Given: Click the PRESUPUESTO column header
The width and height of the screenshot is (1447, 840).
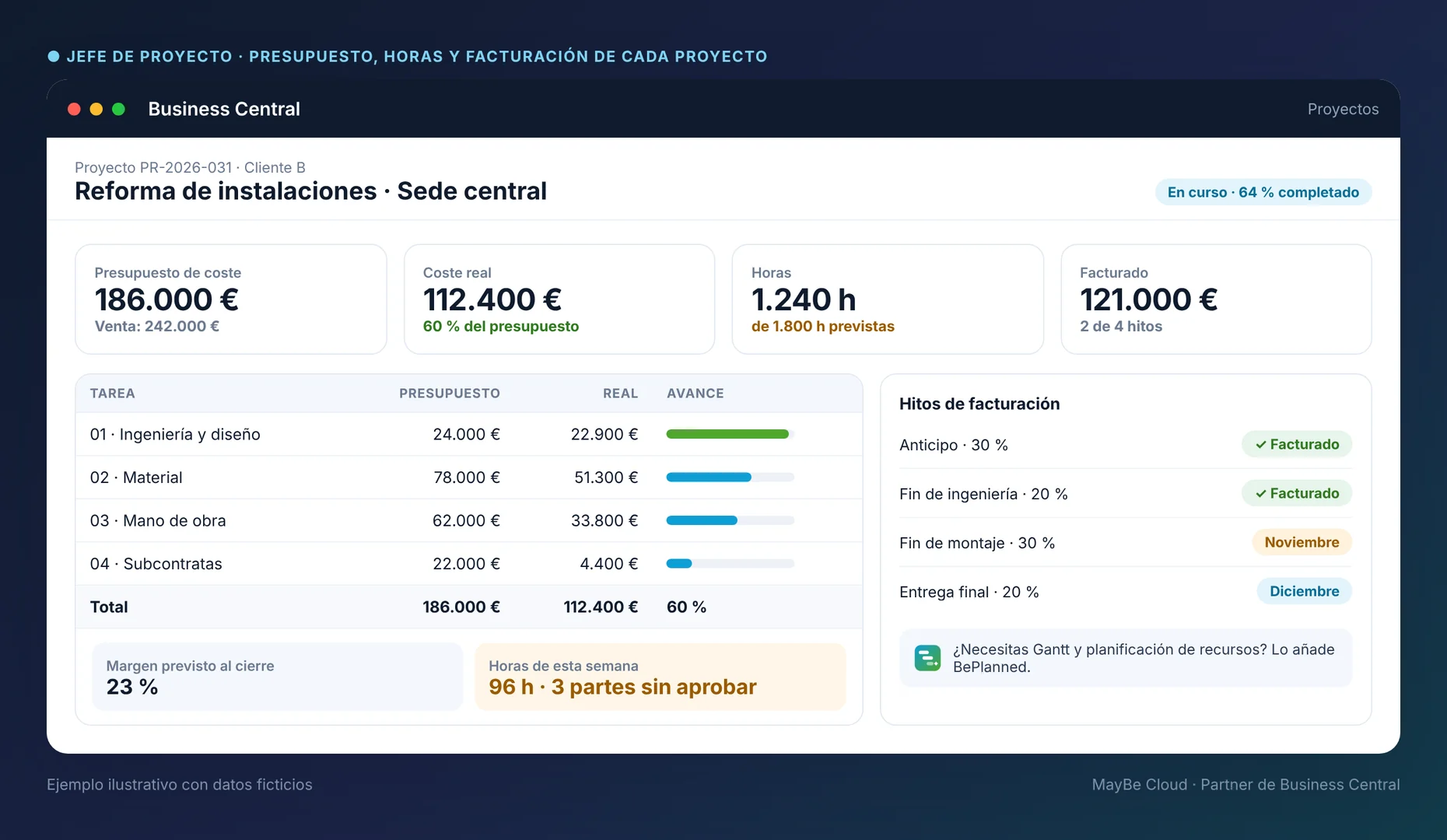Looking at the screenshot, I should pyautogui.click(x=450, y=394).
